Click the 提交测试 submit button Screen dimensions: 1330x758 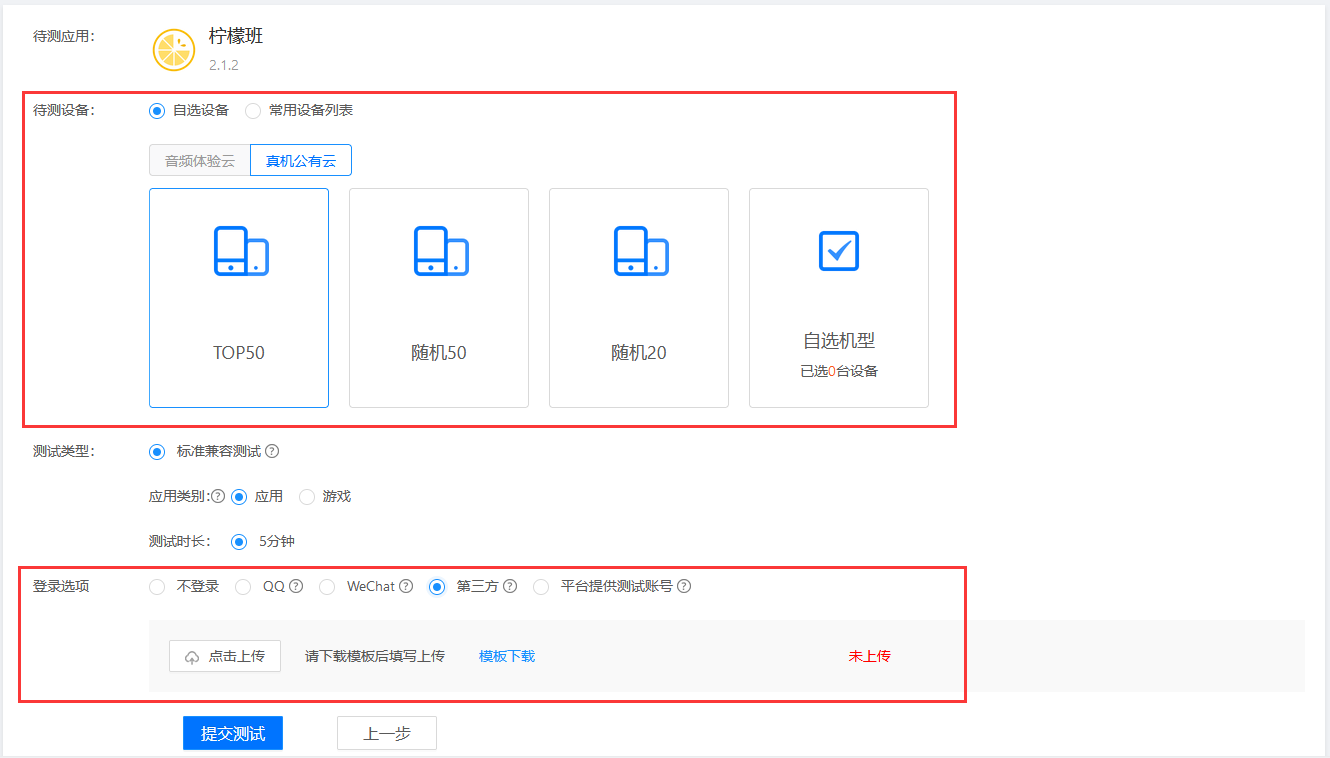pyautogui.click(x=232, y=732)
